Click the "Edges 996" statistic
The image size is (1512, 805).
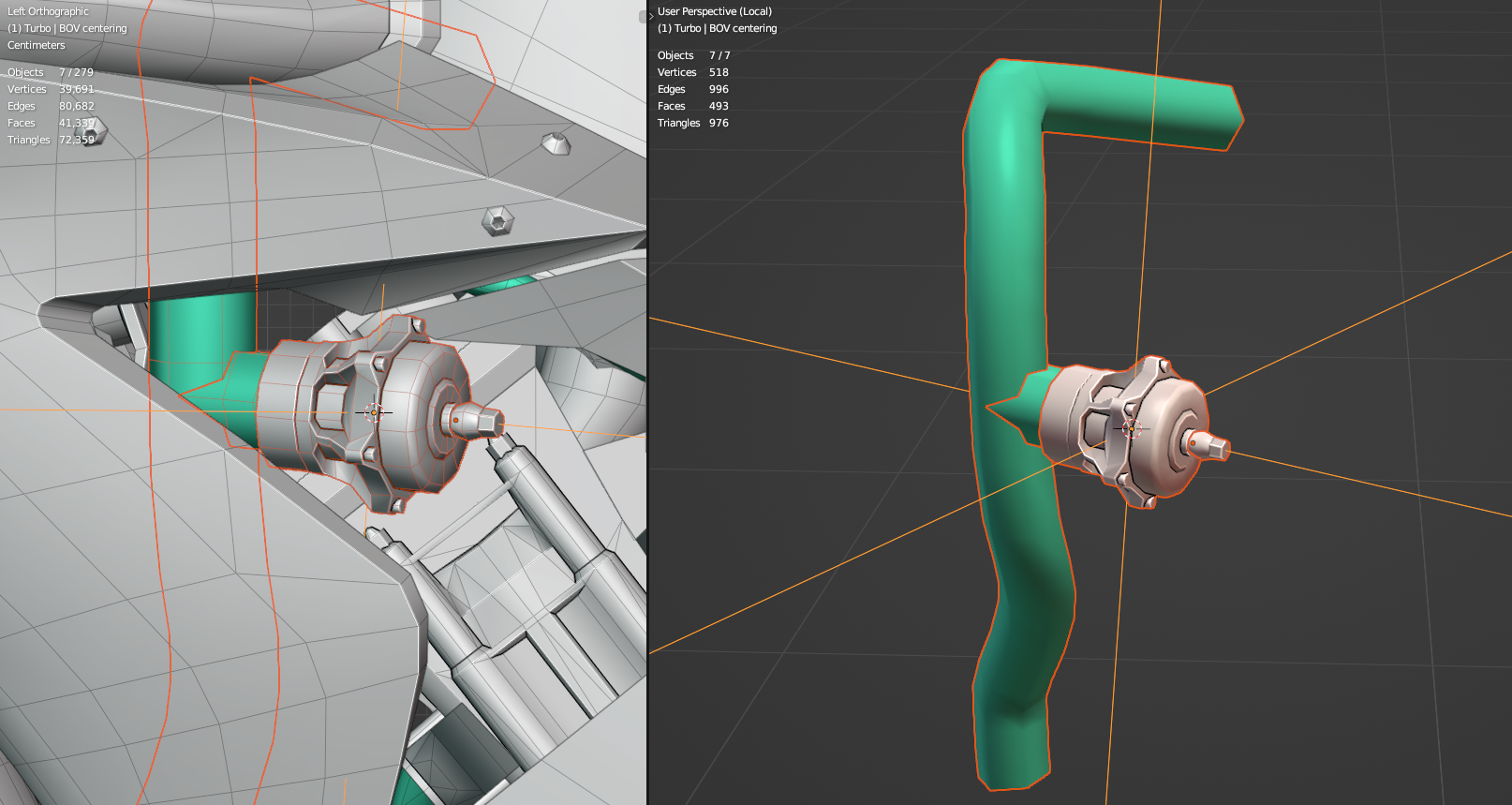coord(693,89)
